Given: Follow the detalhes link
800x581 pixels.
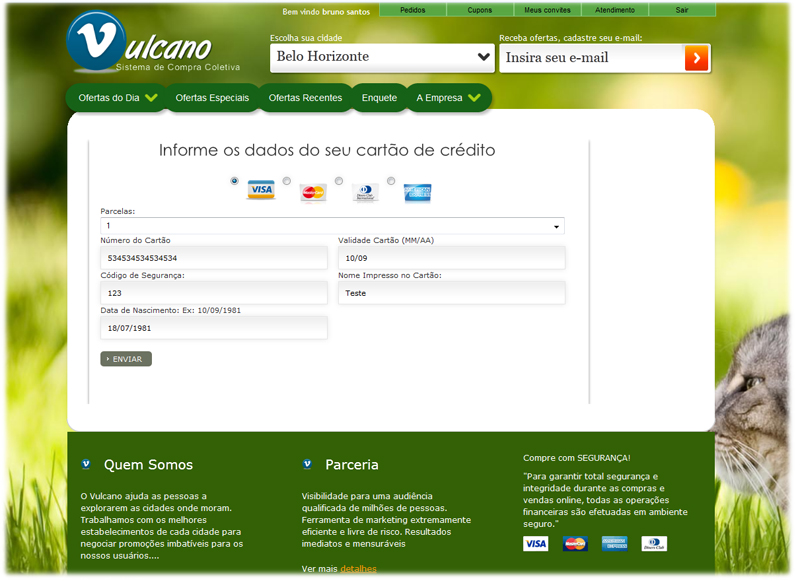Looking at the screenshot, I should [x=358, y=569].
